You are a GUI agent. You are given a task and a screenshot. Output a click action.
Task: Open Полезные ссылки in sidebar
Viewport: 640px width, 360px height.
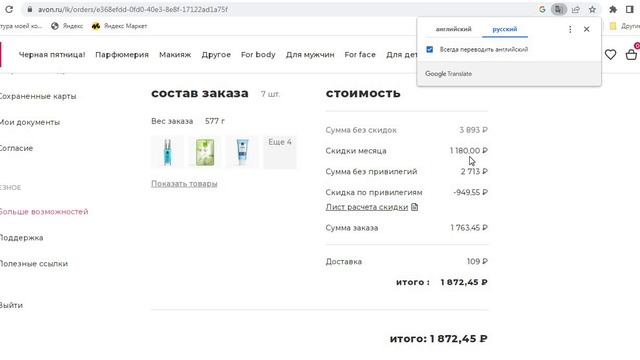[33, 264]
